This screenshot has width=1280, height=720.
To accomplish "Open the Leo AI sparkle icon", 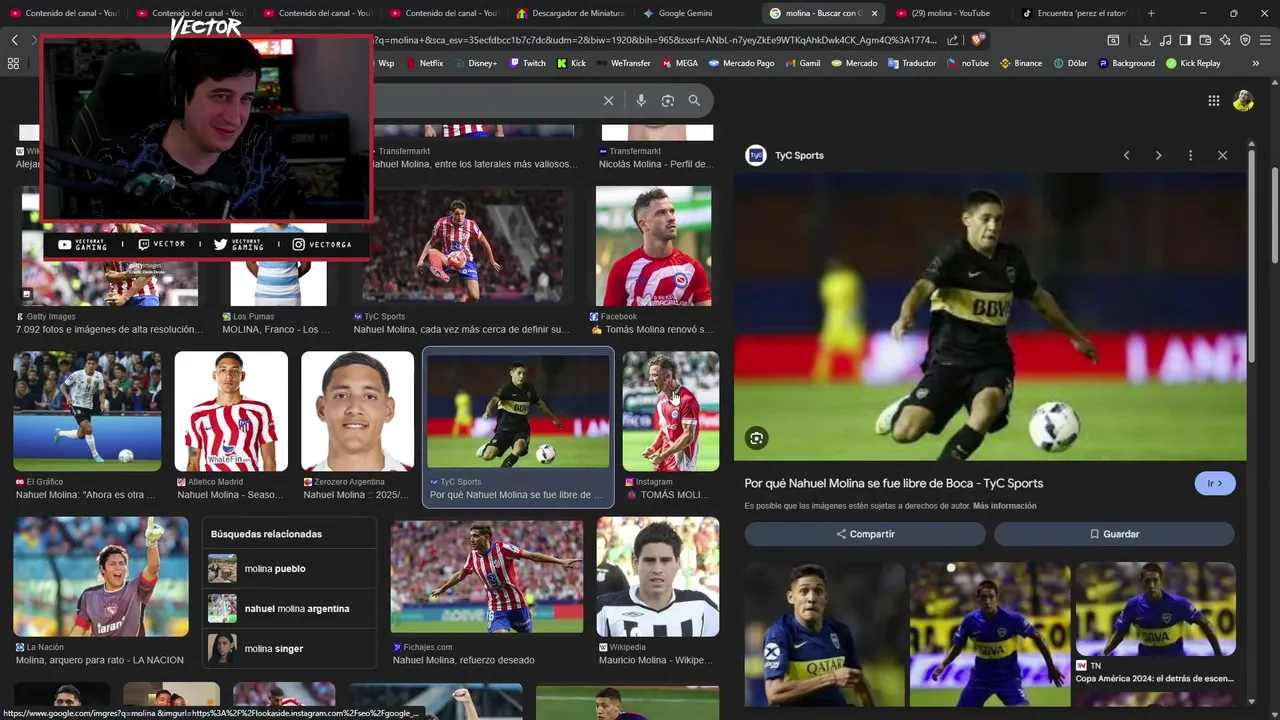I will pos(1225,40).
